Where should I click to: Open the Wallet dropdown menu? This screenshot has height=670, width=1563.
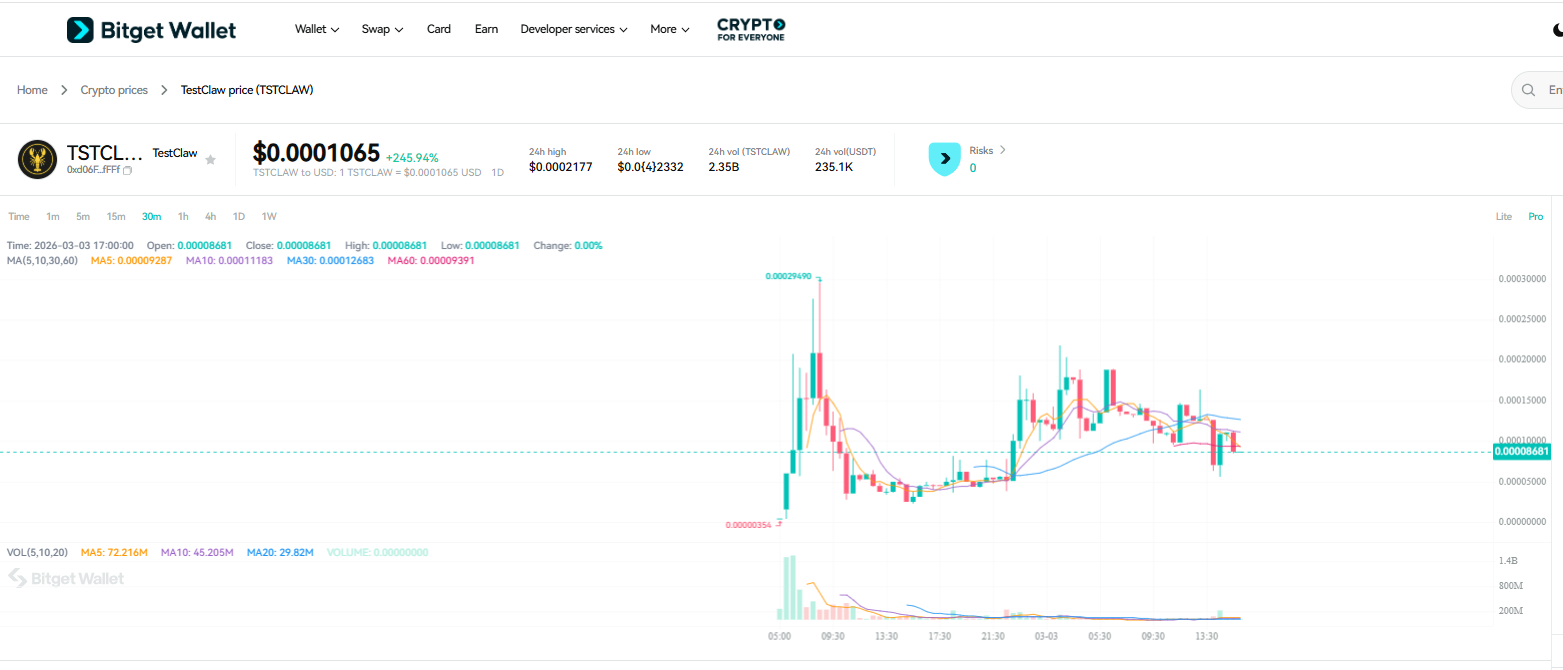tap(316, 29)
